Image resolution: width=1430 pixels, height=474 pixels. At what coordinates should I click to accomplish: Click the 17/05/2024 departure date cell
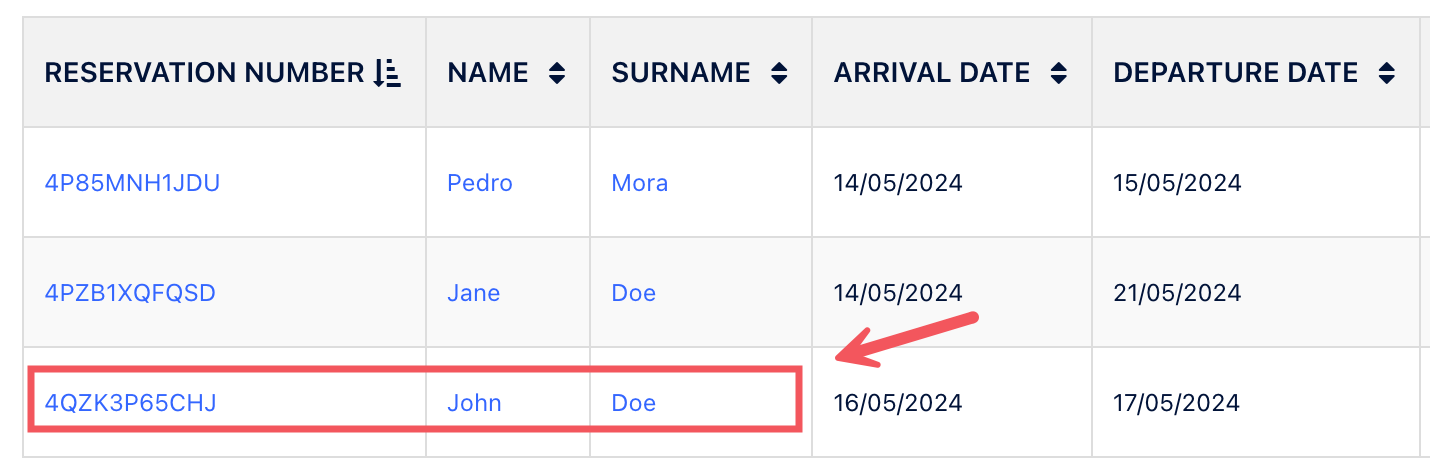click(1177, 403)
